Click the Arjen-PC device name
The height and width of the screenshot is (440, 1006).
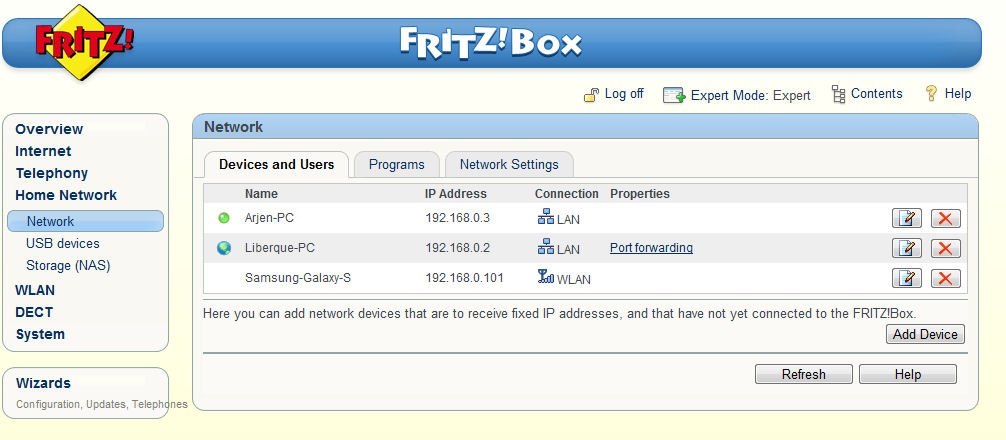point(269,218)
